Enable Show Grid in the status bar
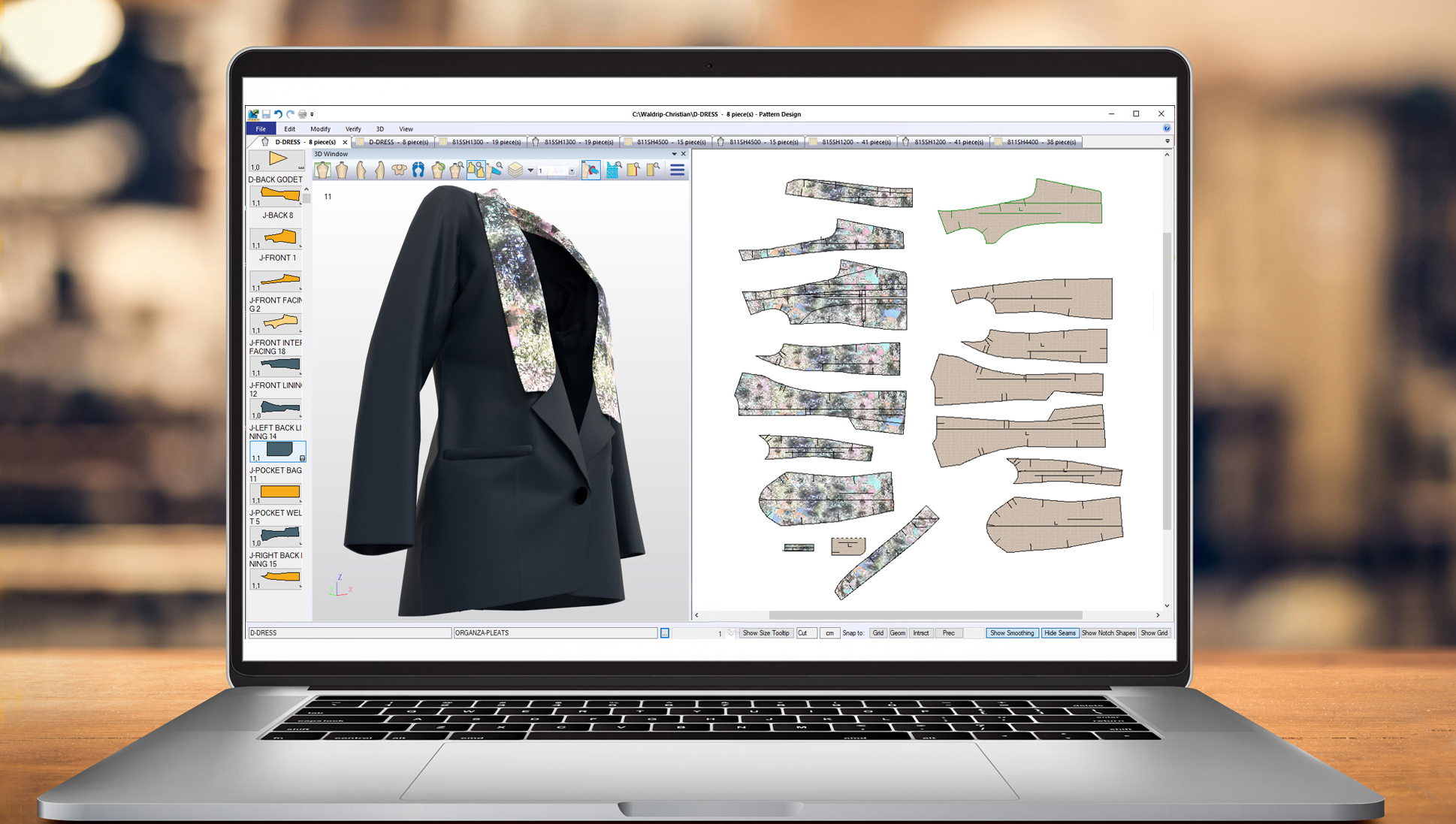 click(x=1155, y=632)
